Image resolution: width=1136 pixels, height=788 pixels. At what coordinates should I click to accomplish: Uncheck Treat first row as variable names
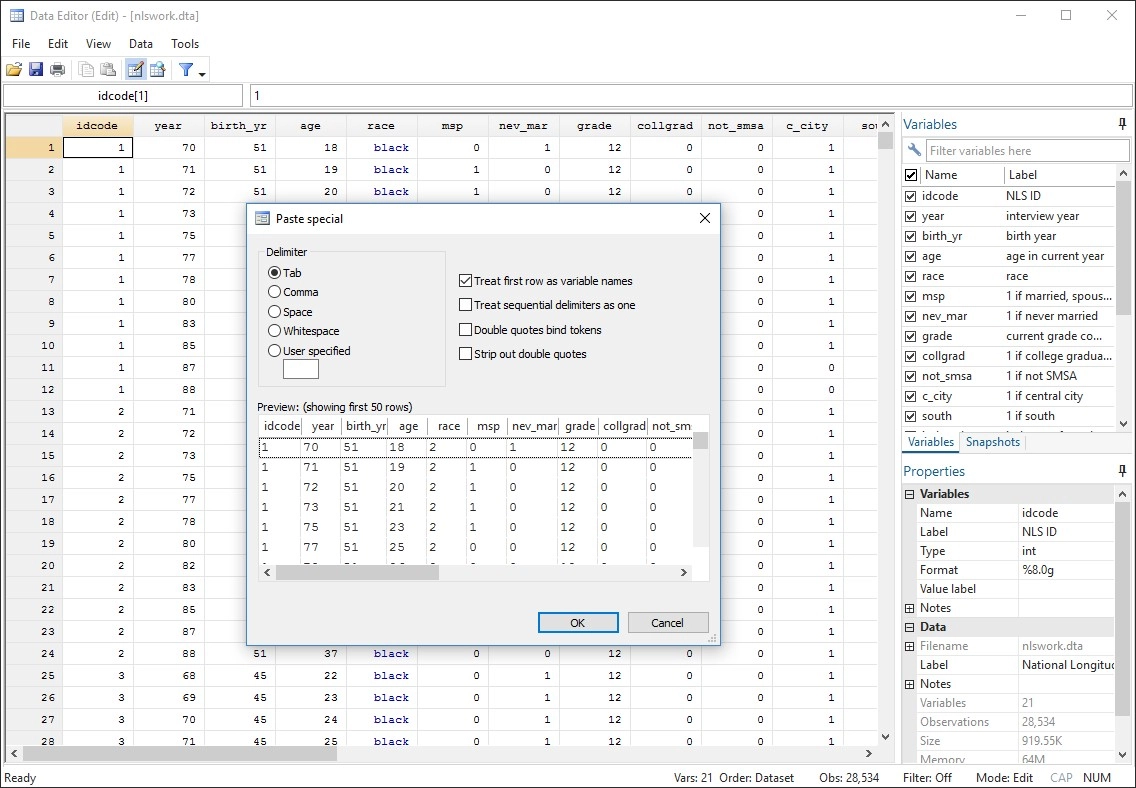tap(466, 281)
